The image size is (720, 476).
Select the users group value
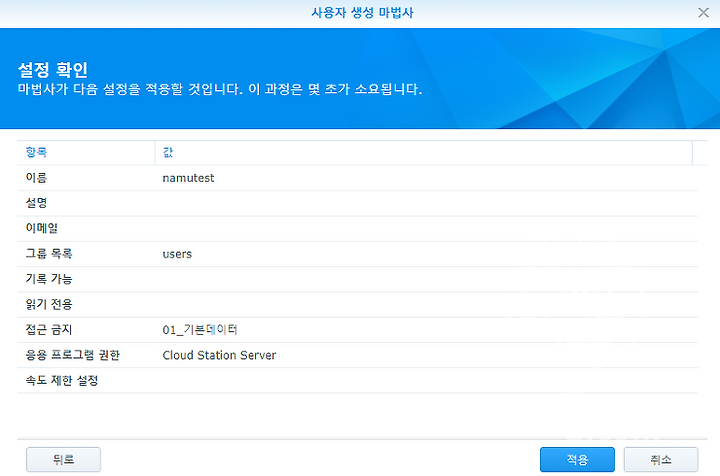click(x=177, y=254)
